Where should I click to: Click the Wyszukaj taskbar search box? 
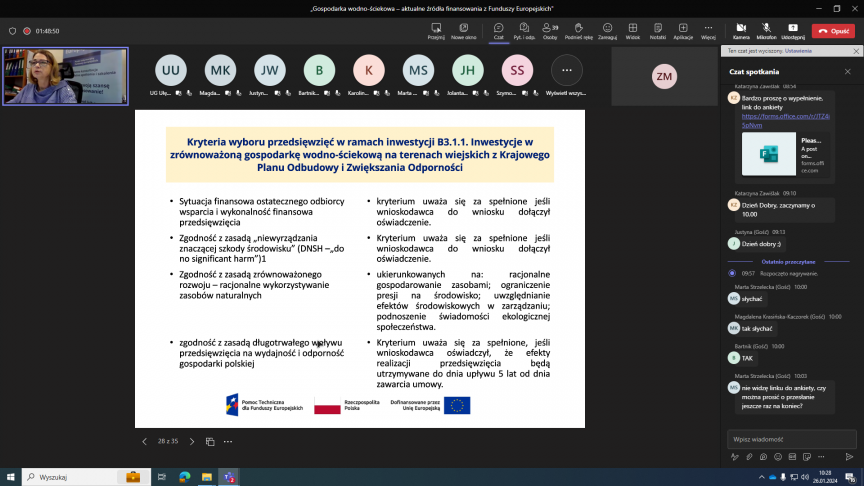pyautogui.click(x=86, y=477)
